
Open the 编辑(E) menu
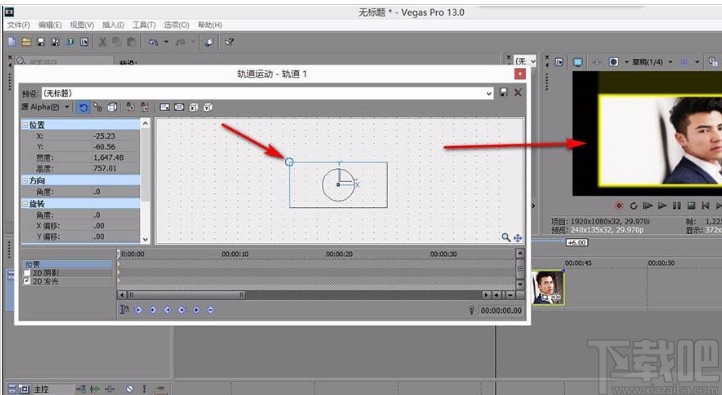coord(50,25)
